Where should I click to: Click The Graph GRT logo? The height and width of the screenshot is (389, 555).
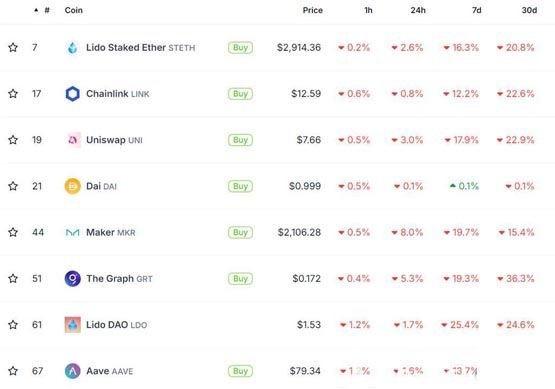pos(73,279)
